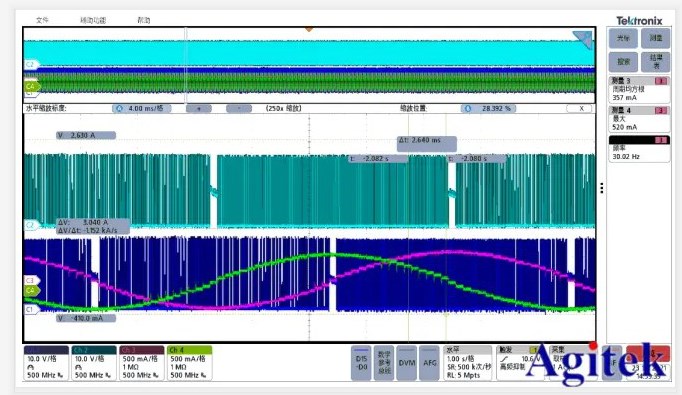The image size is (682, 395).
Task: Click the V: -410.0 mA cursor readout
Action: click(86, 318)
